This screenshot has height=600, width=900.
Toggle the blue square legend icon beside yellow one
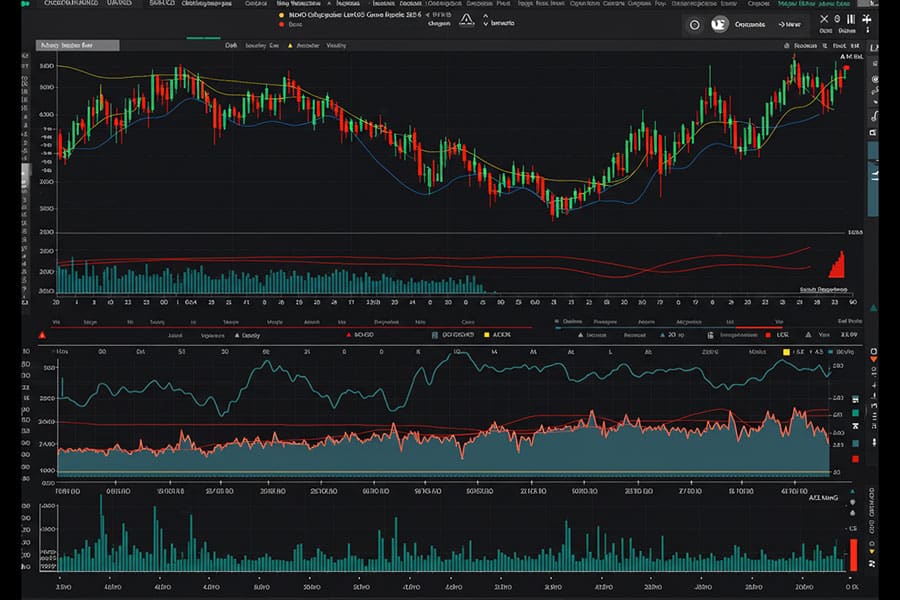point(435,335)
